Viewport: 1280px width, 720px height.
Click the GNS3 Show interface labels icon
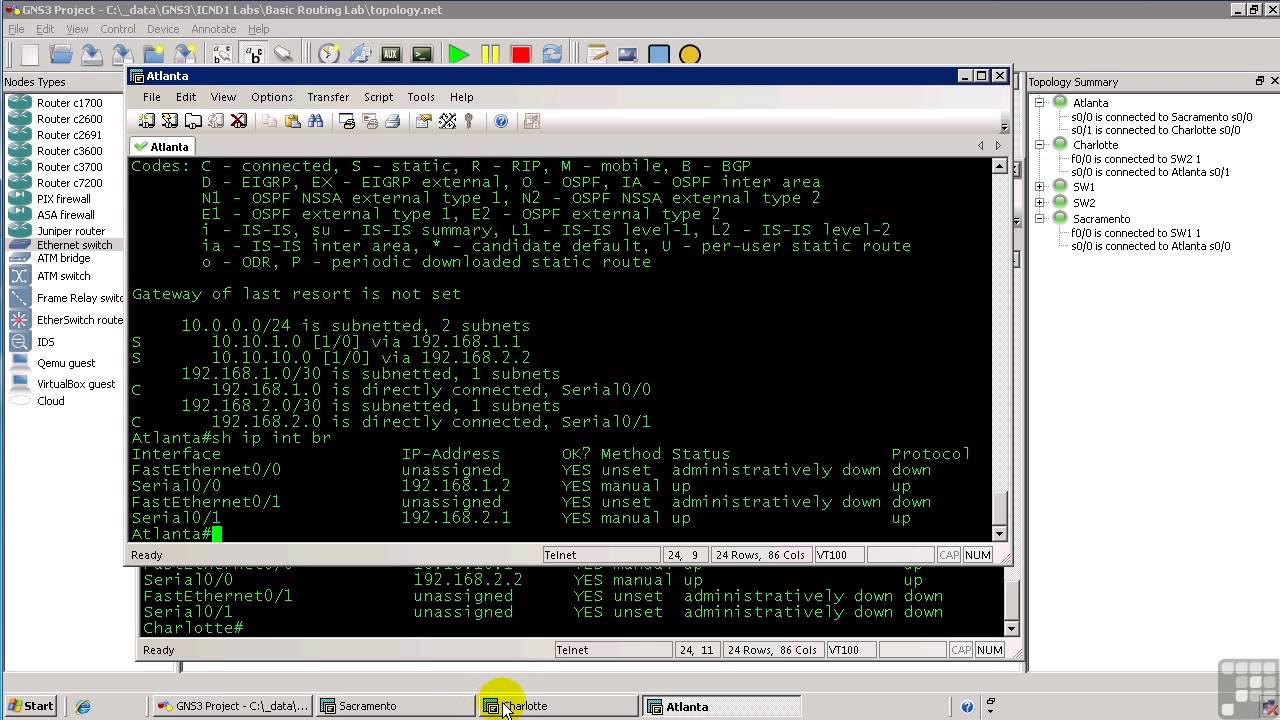click(221, 54)
